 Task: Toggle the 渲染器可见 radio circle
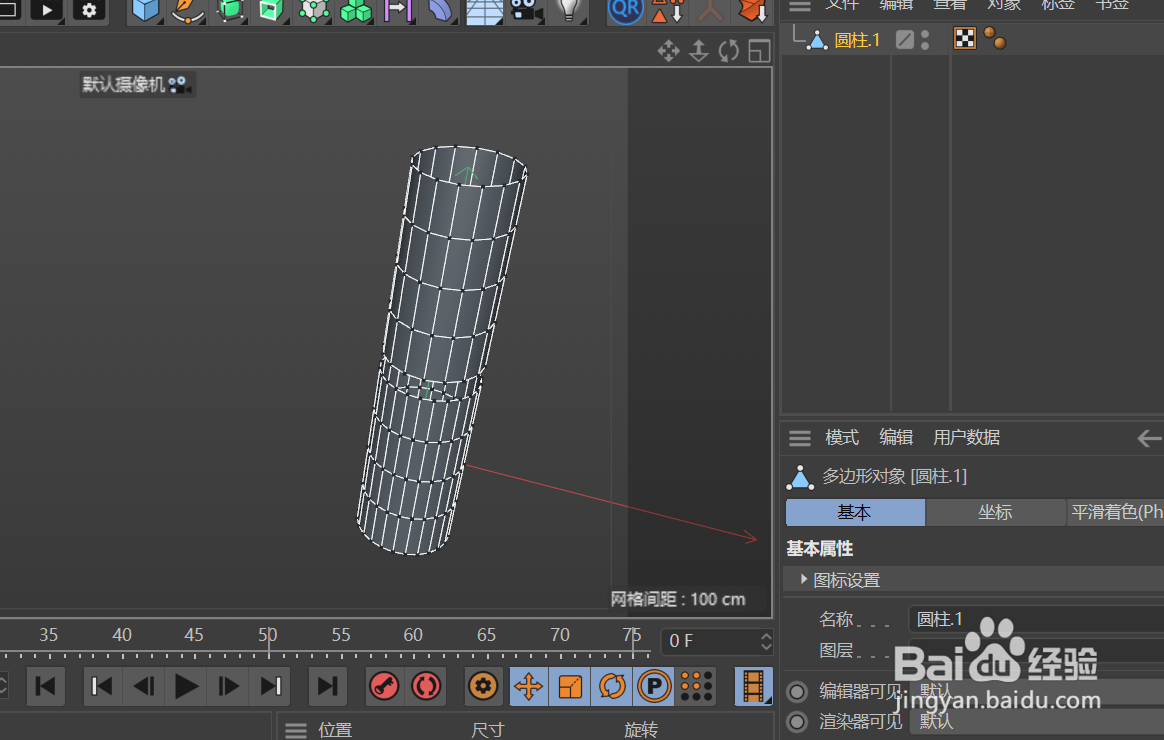coord(797,721)
